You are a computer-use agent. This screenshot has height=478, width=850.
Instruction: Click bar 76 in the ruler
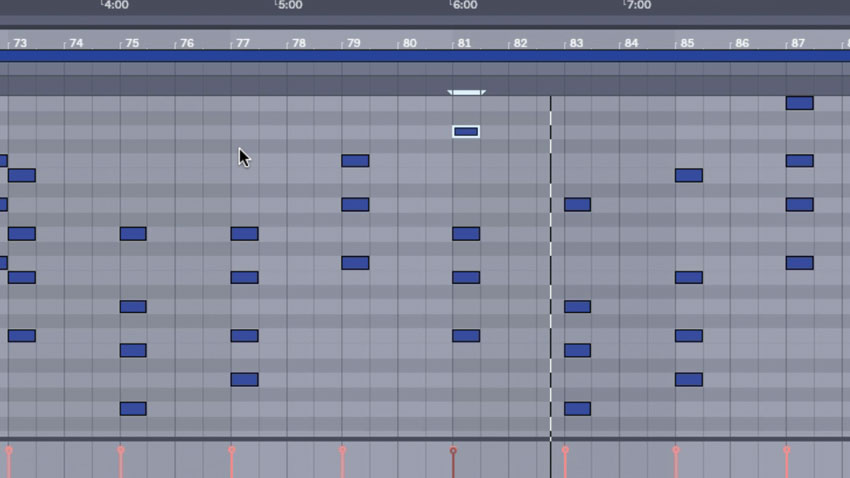point(187,43)
